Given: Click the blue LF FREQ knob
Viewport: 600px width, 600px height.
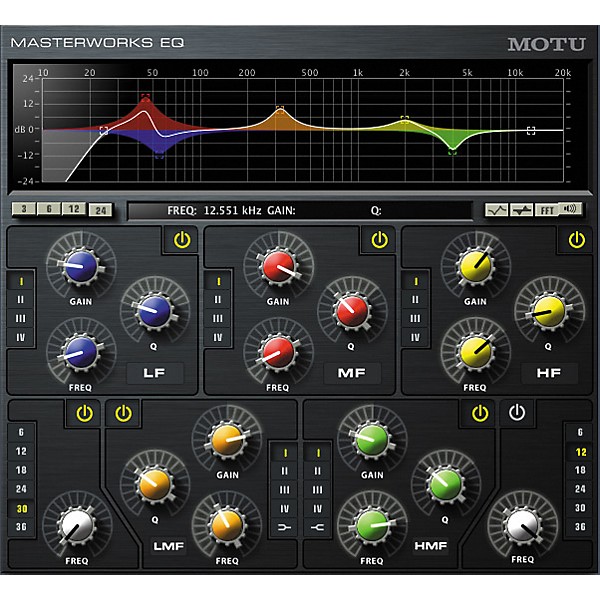Looking at the screenshot, I should tap(81, 352).
